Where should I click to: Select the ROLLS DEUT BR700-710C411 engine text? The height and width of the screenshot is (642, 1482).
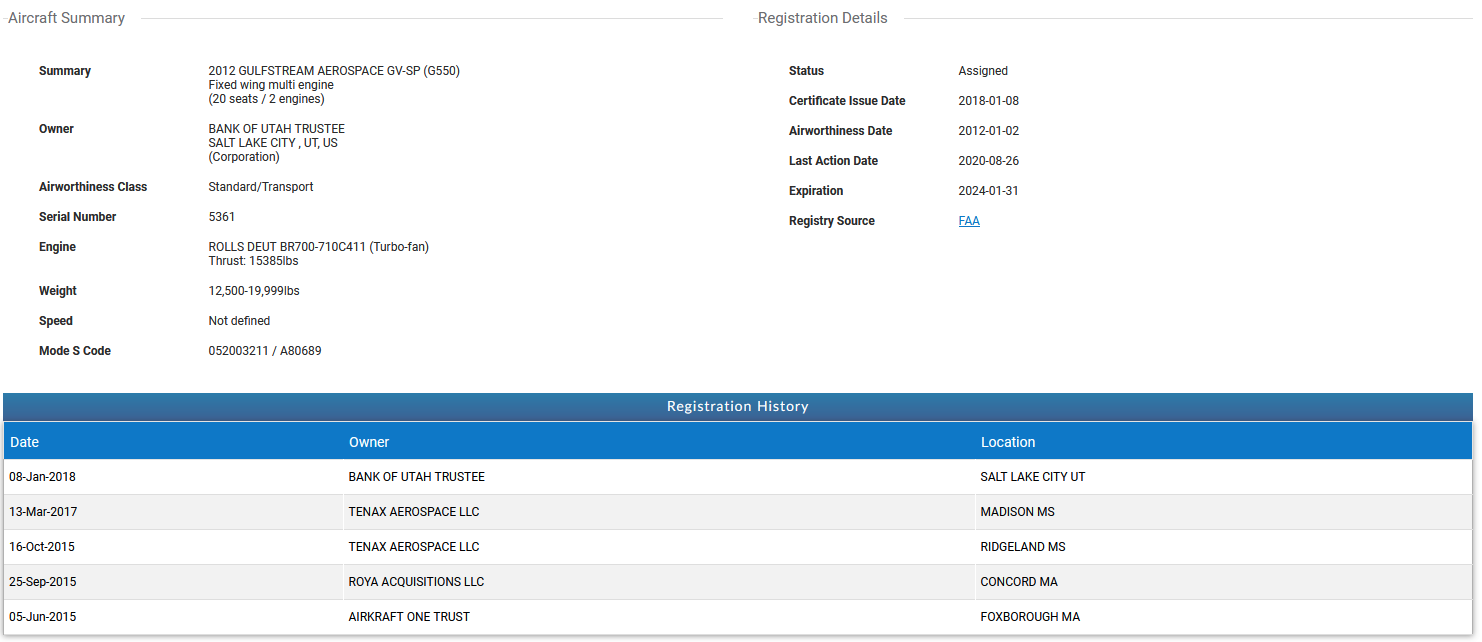click(319, 247)
